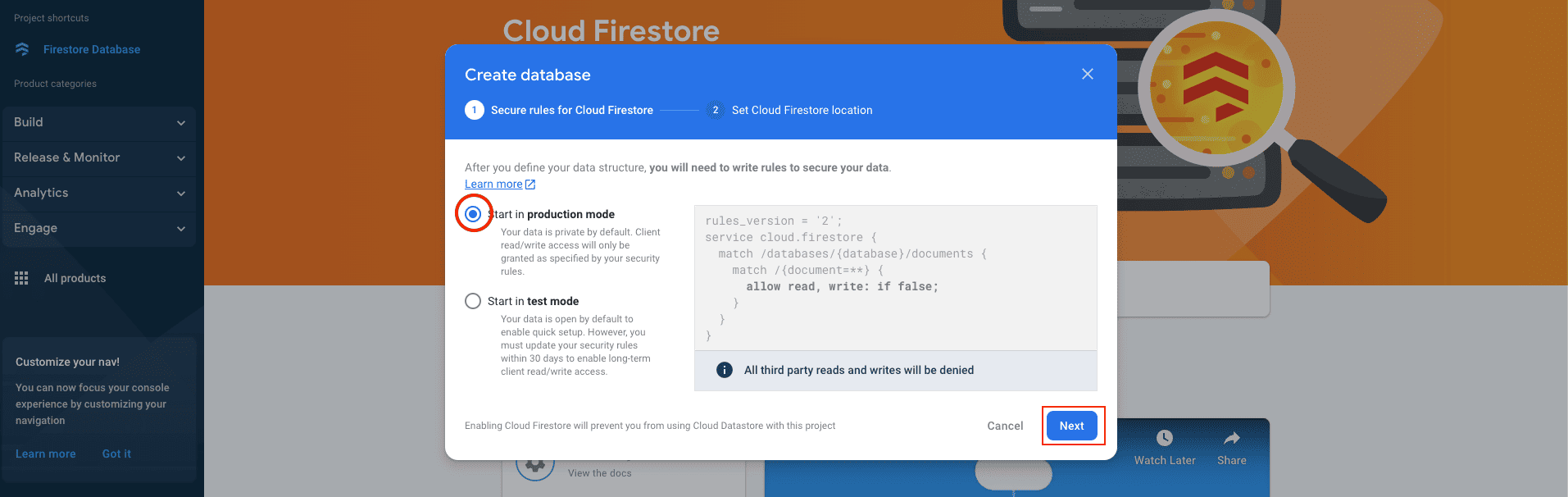
Task: Open Learn more link in dialog
Action: coord(493,185)
